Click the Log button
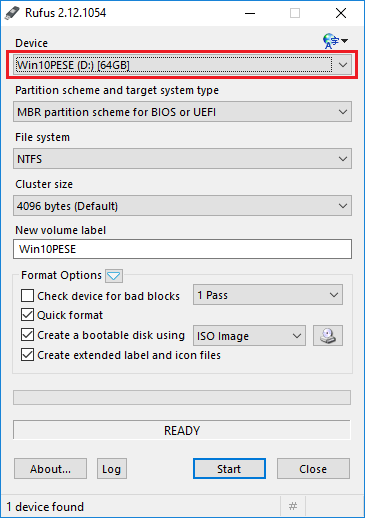 coord(112,469)
